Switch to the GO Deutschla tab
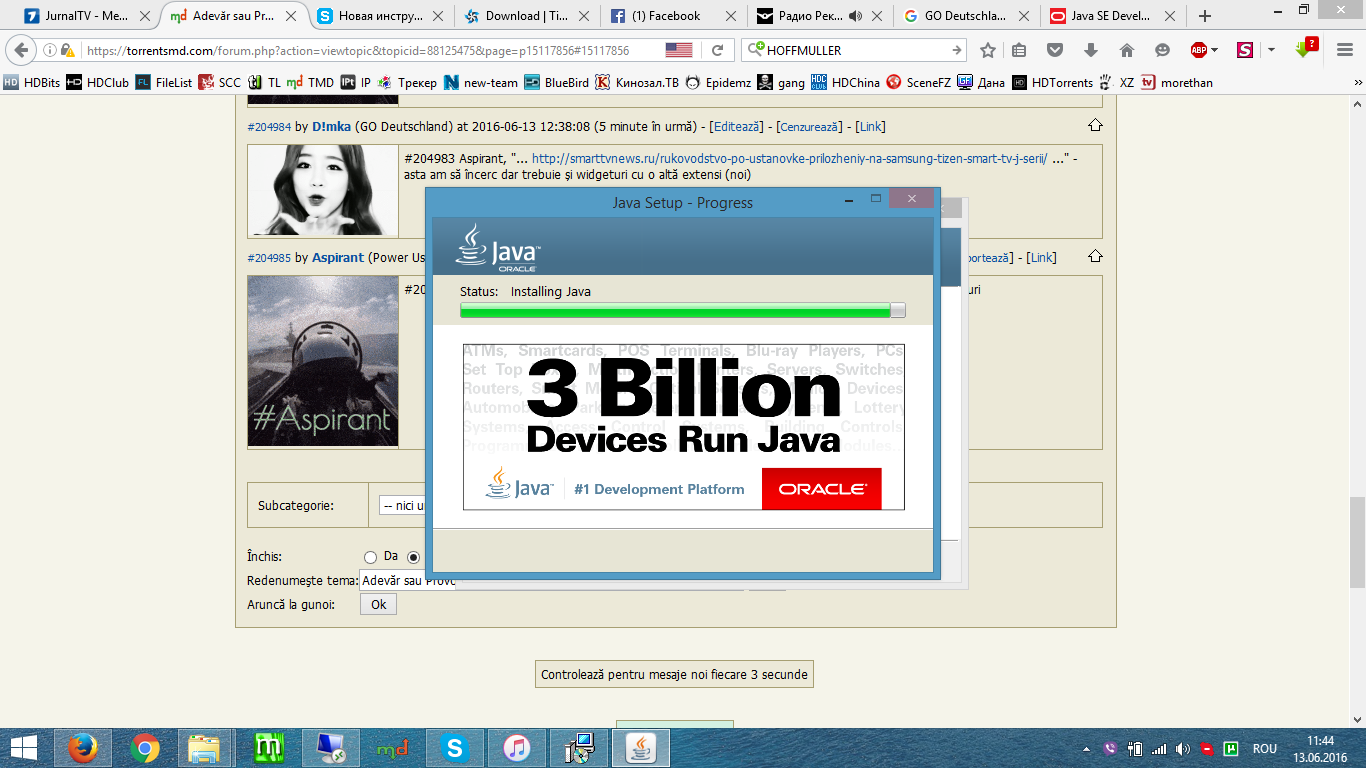Screen dimensions: 1366x768 [x=967, y=16]
